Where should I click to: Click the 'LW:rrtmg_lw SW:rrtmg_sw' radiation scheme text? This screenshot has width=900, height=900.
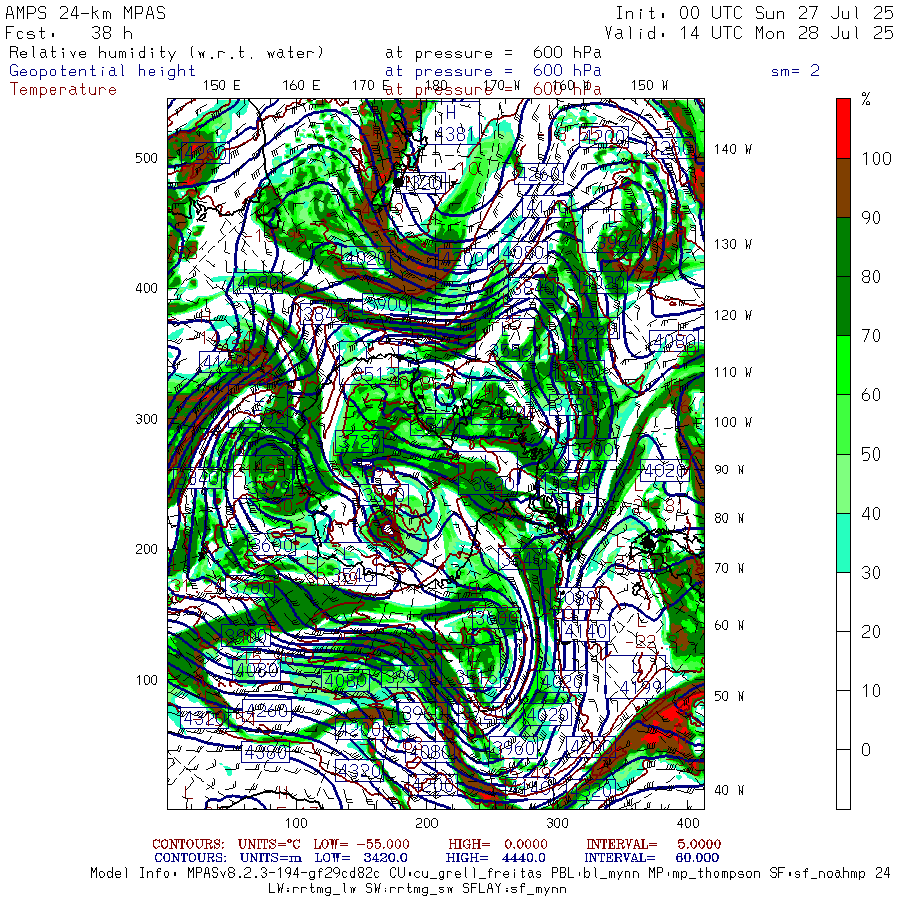pyautogui.click(x=417, y=889)
